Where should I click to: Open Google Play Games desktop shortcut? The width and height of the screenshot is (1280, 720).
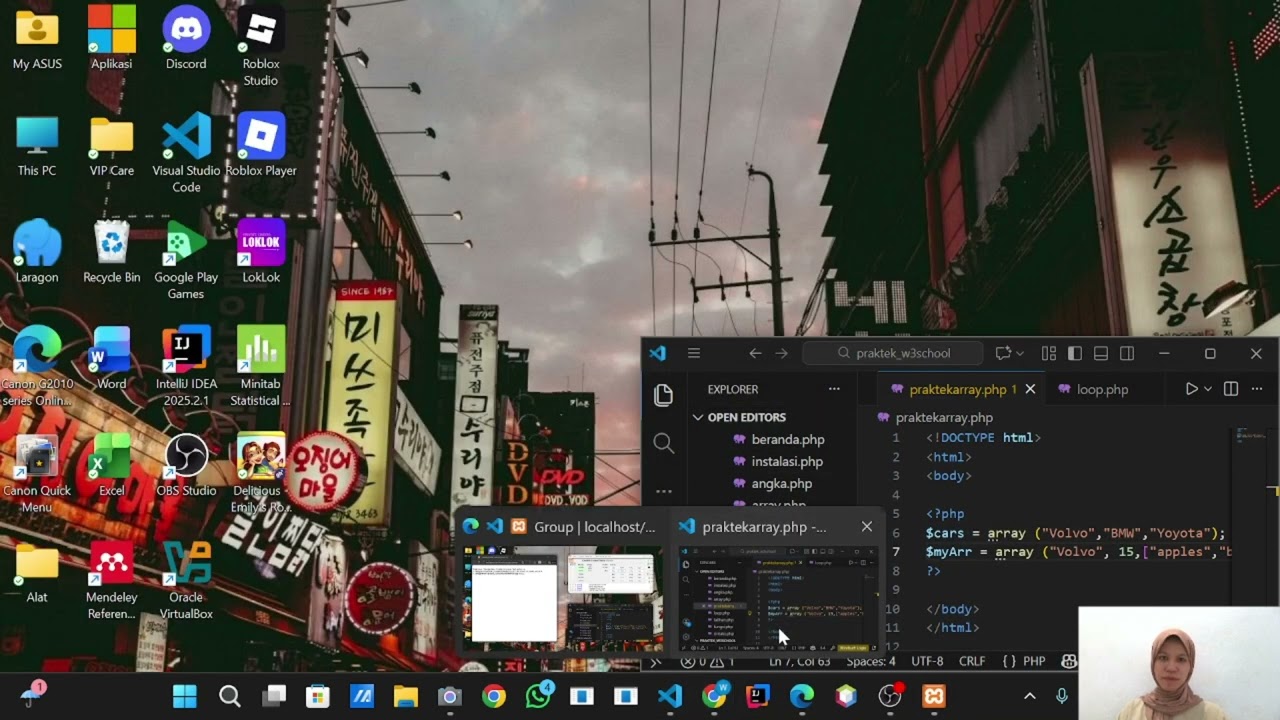[186, 260]
